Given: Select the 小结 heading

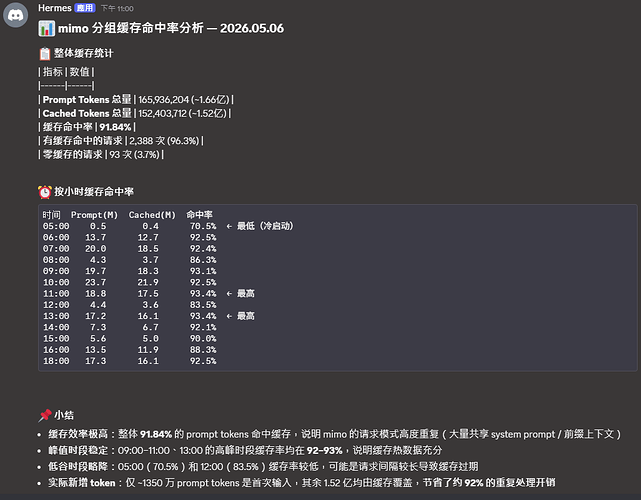Looking at the screenshot, I should click(x=64, y=415).
